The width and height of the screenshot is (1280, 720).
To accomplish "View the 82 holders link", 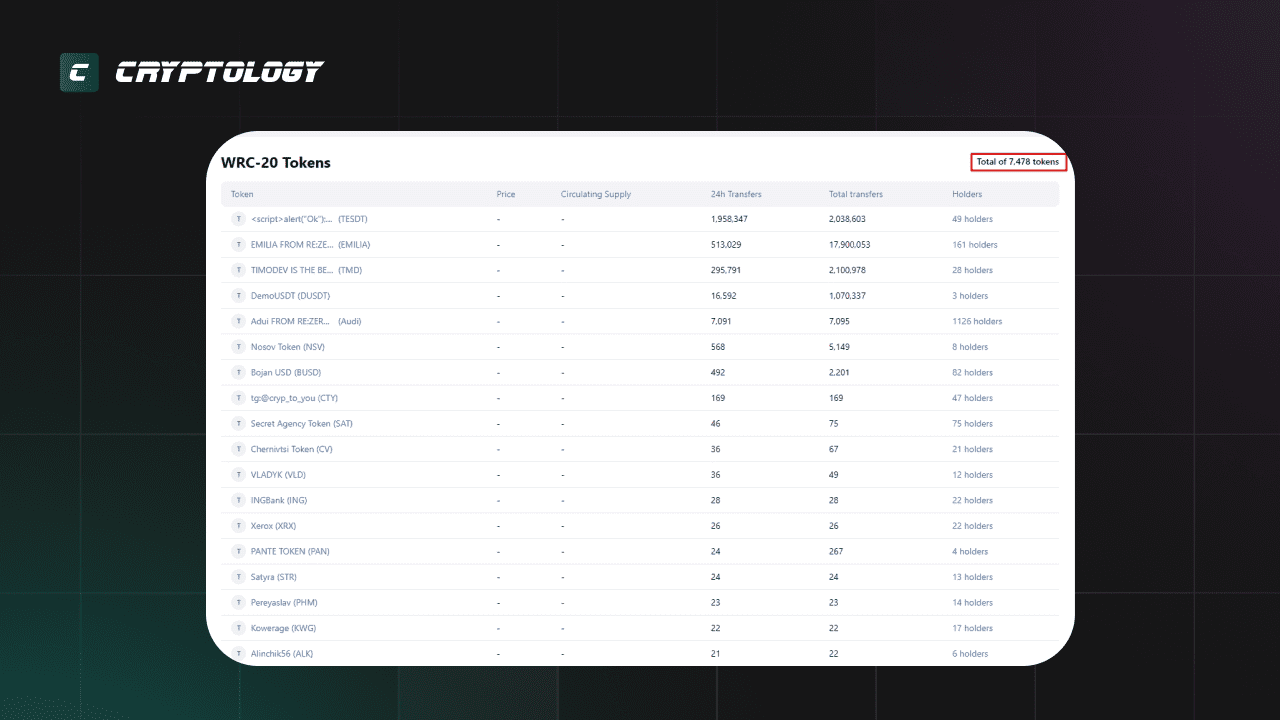I will (973, 372).
